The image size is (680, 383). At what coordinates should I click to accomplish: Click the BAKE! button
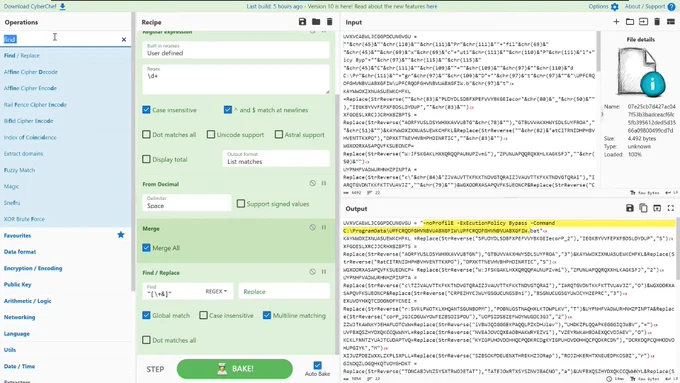tap(235, 369)
